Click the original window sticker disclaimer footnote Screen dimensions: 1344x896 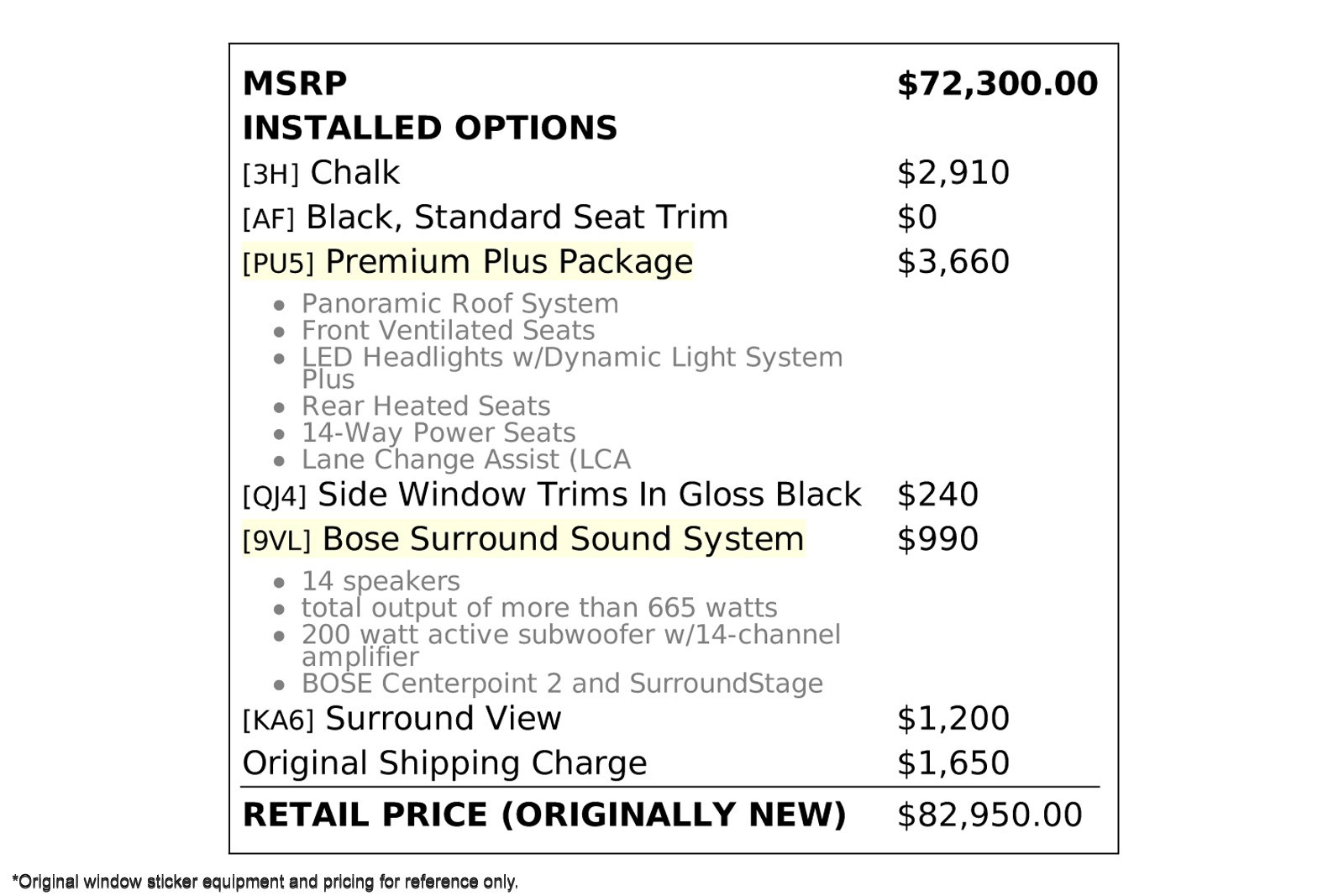tap(265, 882)
